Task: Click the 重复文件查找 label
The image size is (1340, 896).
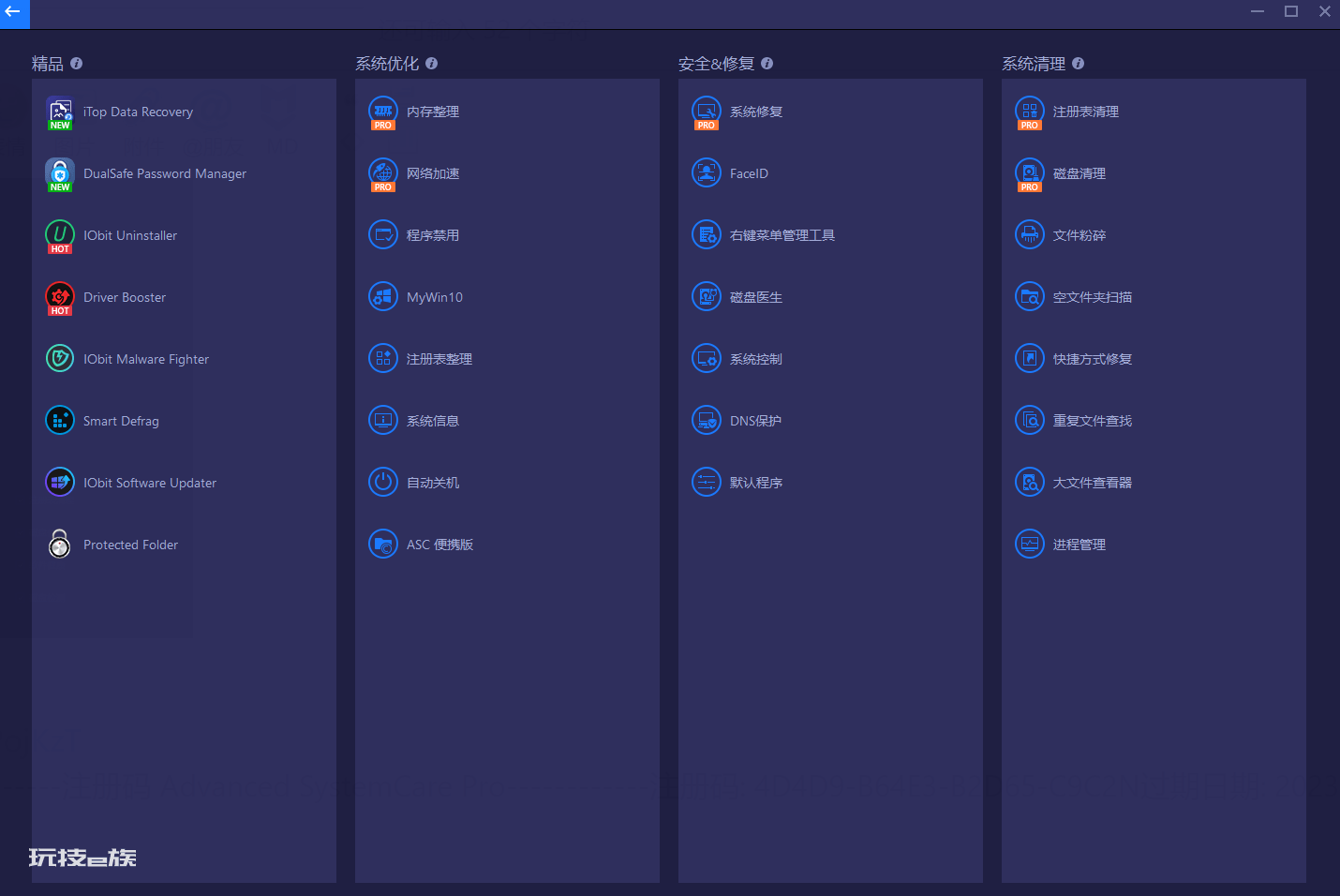Action: point(1093,421)
